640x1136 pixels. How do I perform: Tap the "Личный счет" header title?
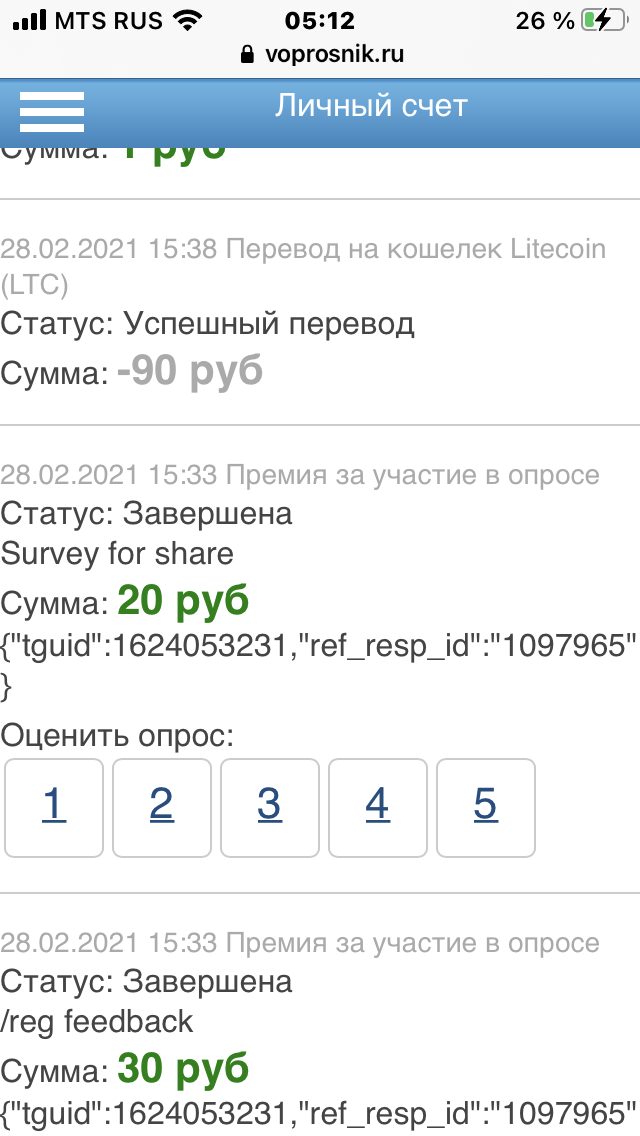[x=371, y=106]
